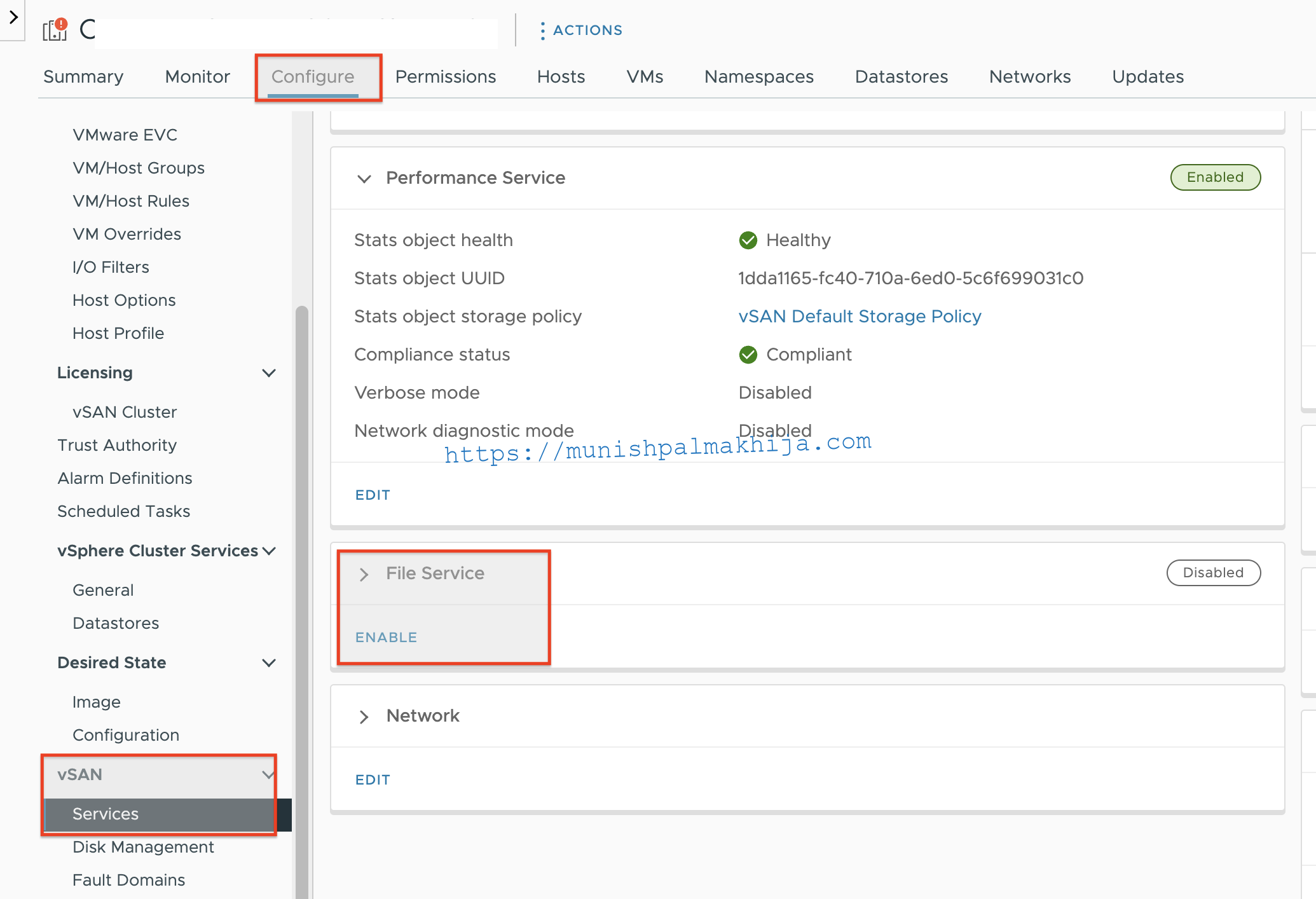Viewport: 1316px width, 899px height.
Task: View the Networks tab
Action: pos(1030,77)
